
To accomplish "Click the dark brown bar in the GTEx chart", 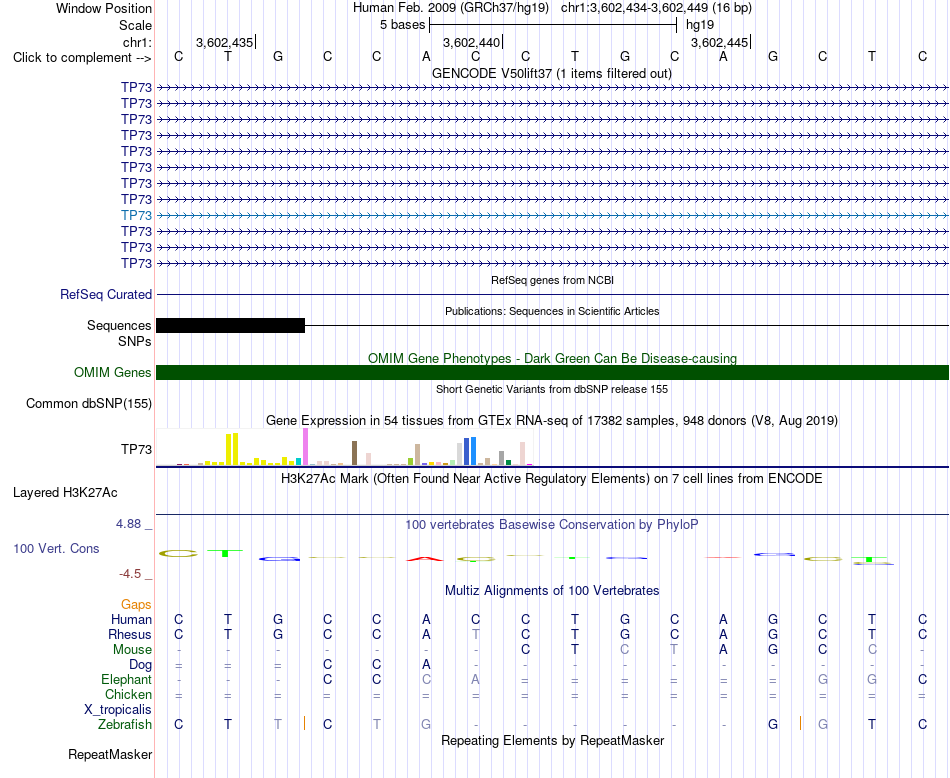I will tap(354, 453).
